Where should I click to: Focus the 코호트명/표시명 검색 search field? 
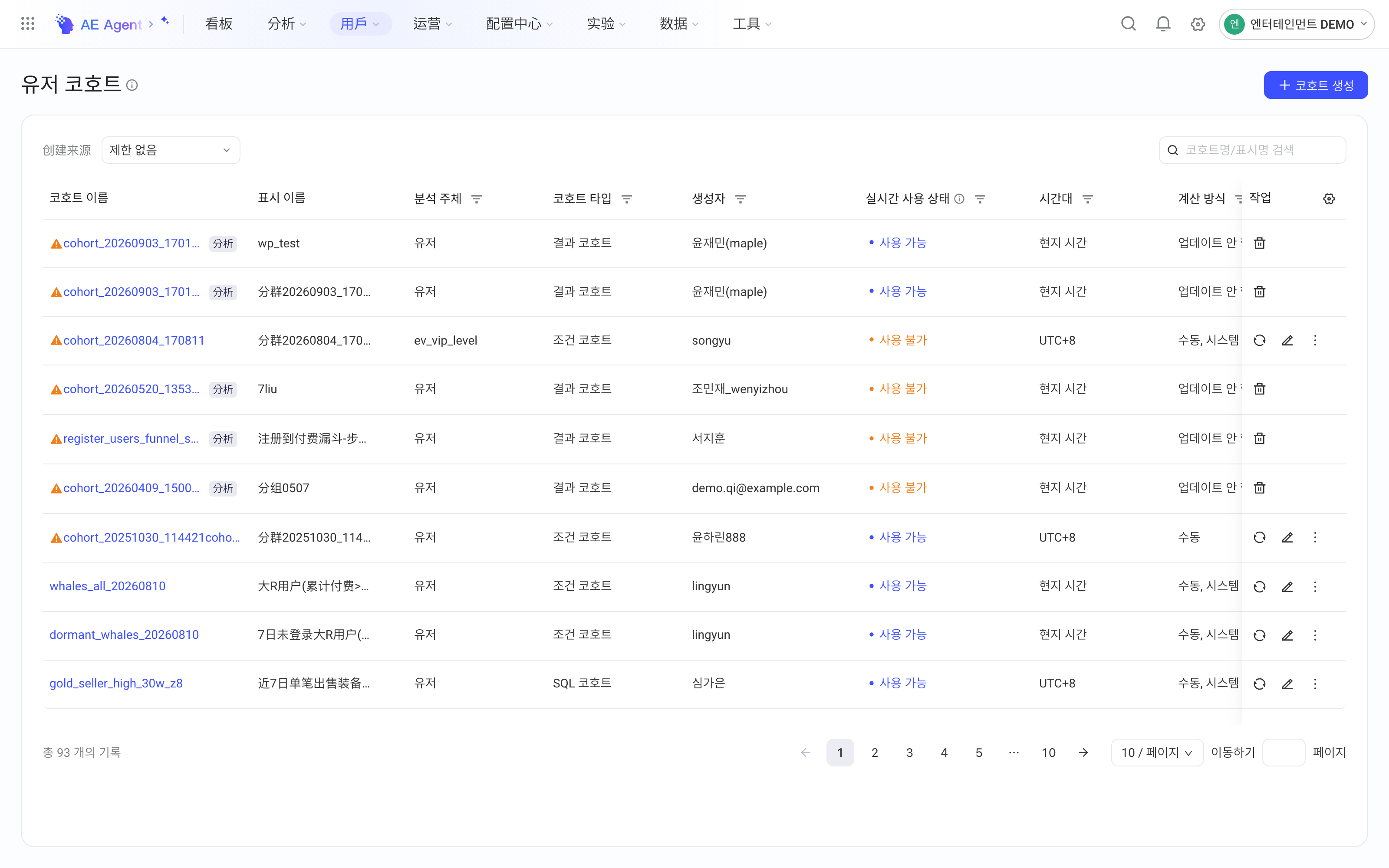[1252, 150]
